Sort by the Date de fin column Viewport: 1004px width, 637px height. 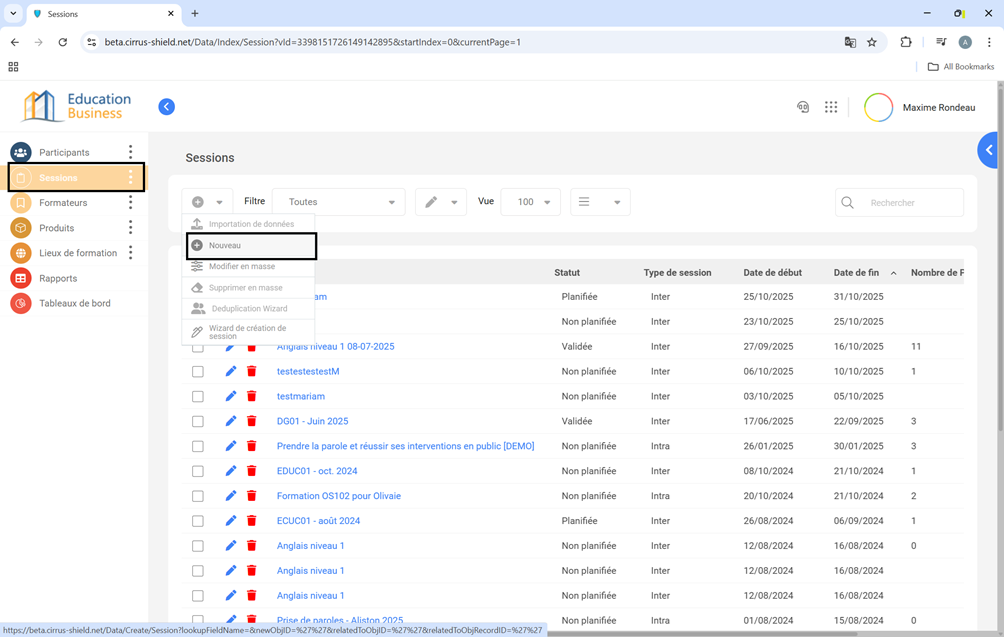[x=856, y=272]
